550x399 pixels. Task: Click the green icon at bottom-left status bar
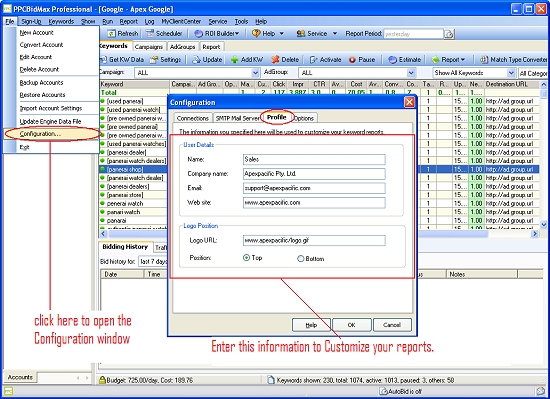click(x=8, y=391)
